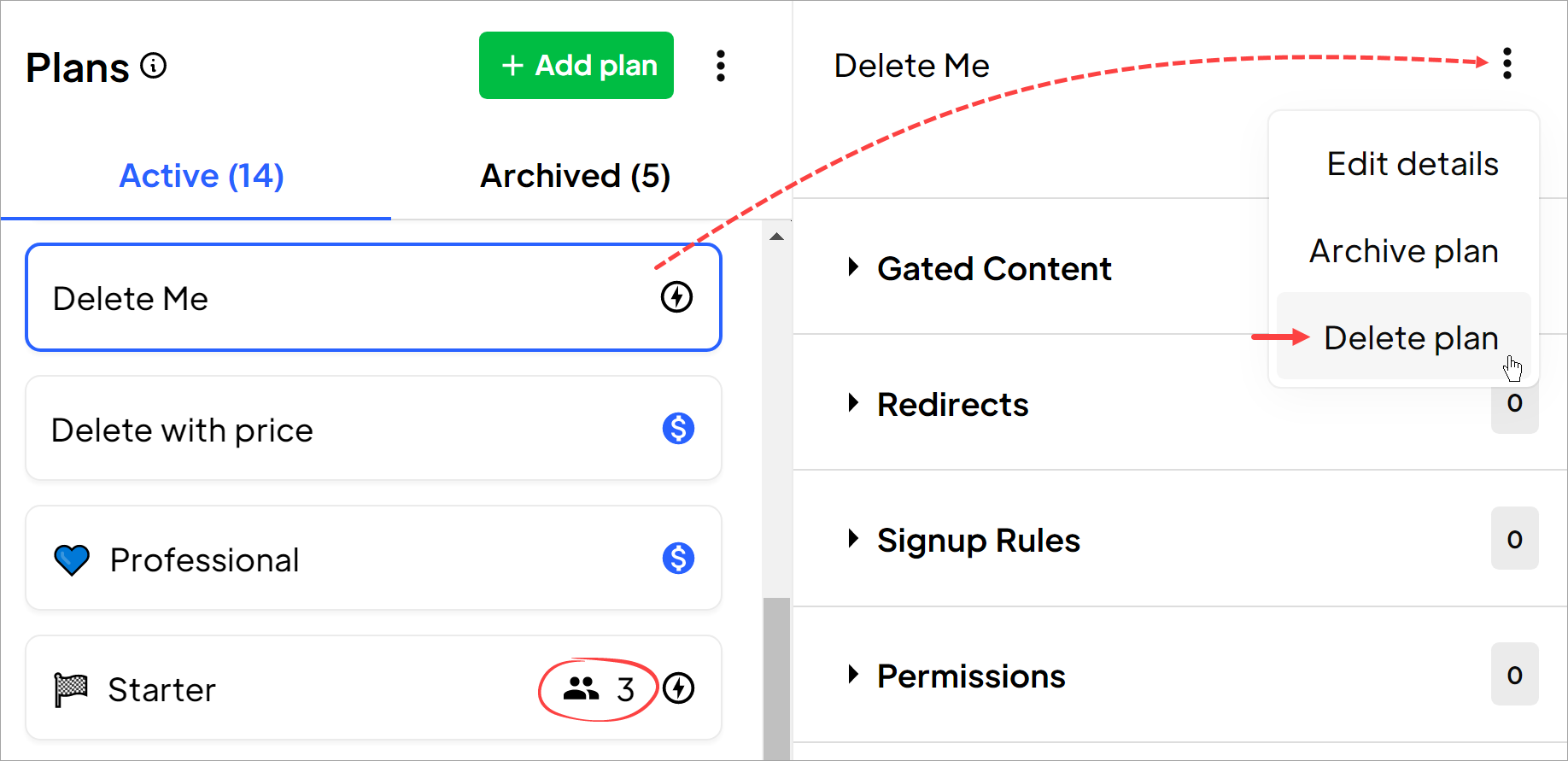Select the Active (14) tab
The width and height of the screenshot is (1568, 761).
click(202, 176)
